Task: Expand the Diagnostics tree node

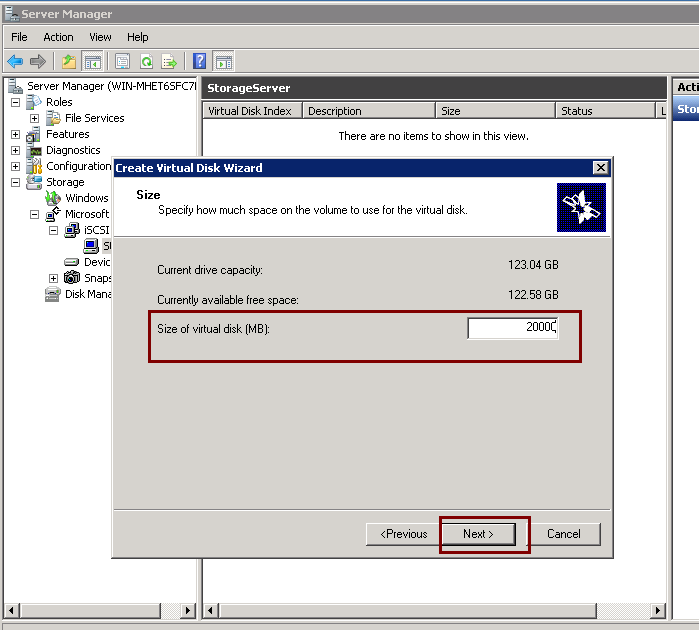Action: point(15,150)
